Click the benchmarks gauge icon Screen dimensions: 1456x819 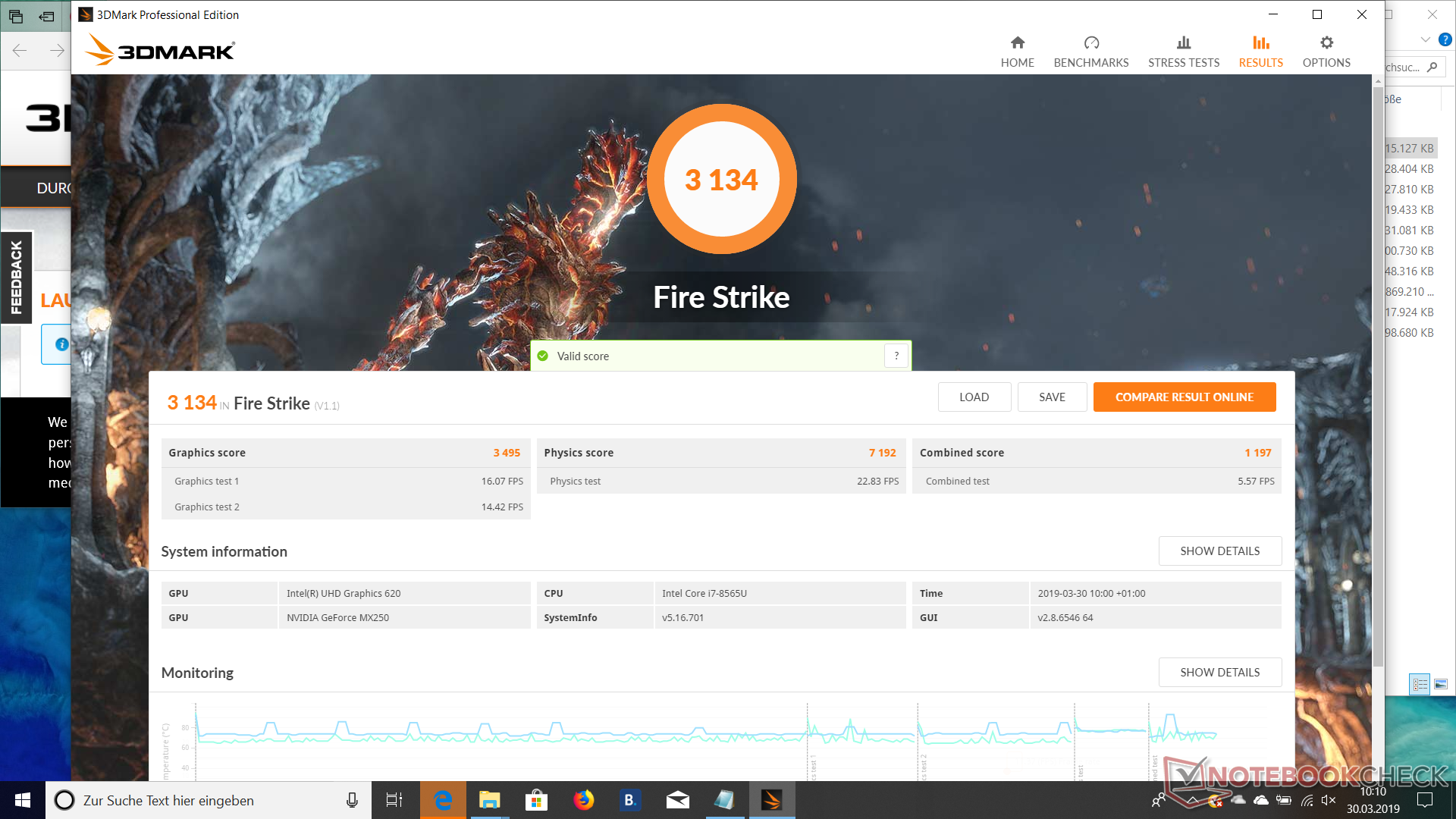[x=1091, y=42]
